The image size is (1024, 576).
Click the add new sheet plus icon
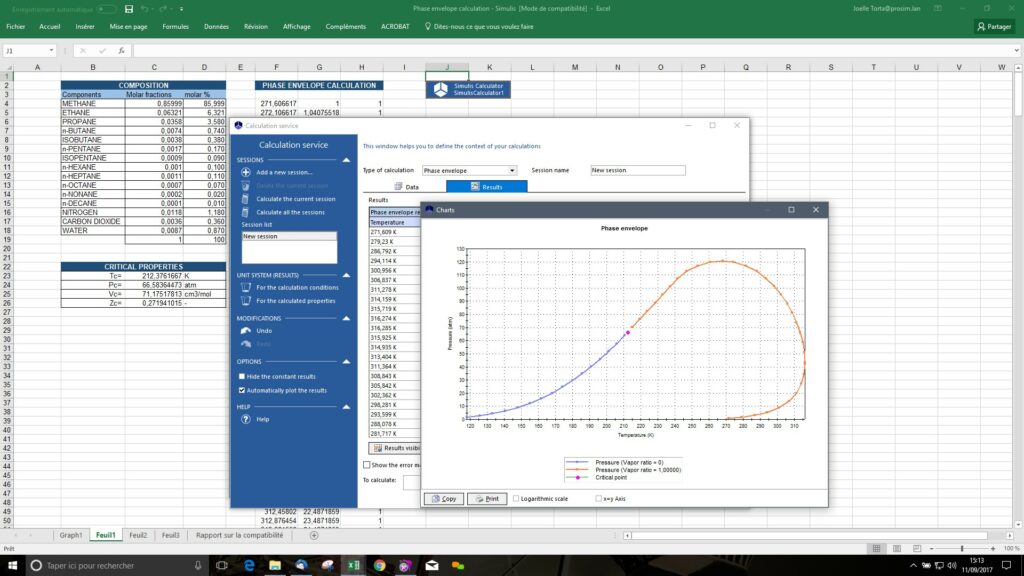coord(313,536)
